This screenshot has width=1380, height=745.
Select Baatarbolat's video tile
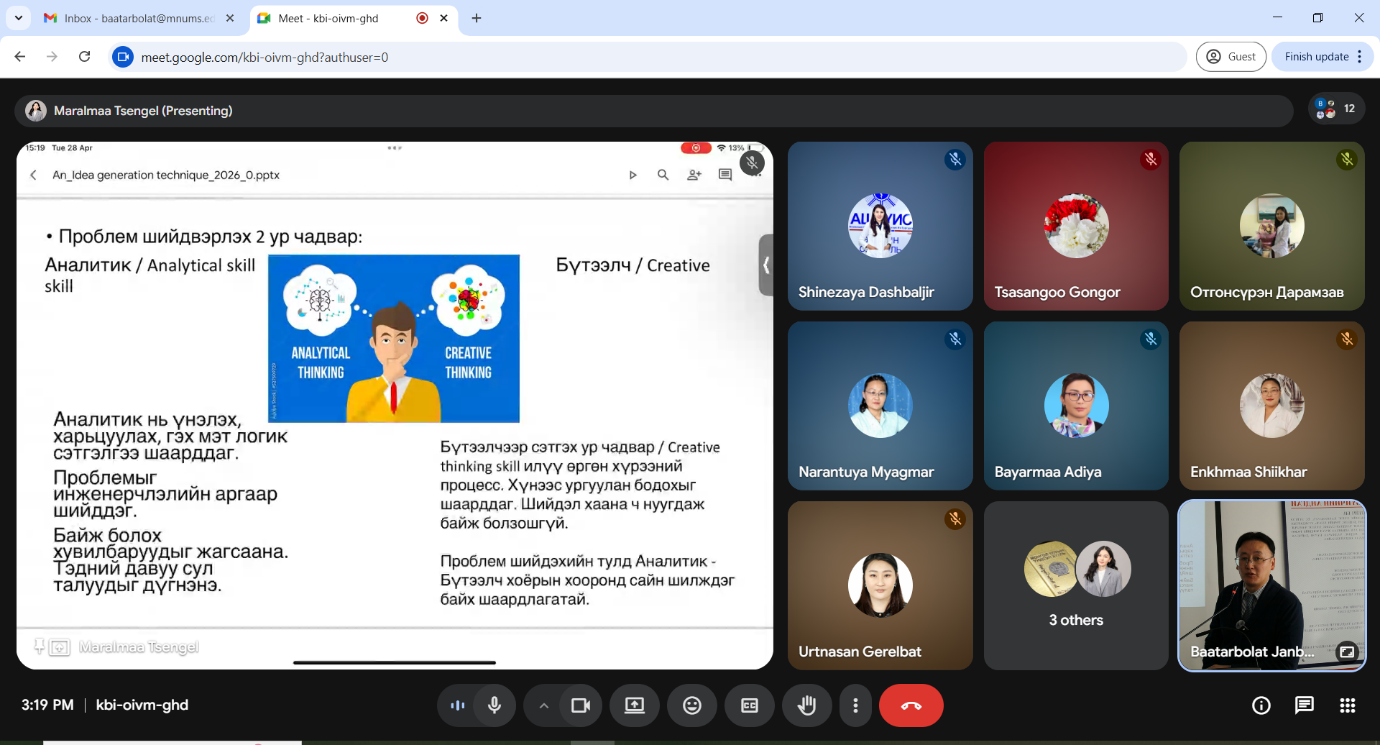tap(1271, 585)
